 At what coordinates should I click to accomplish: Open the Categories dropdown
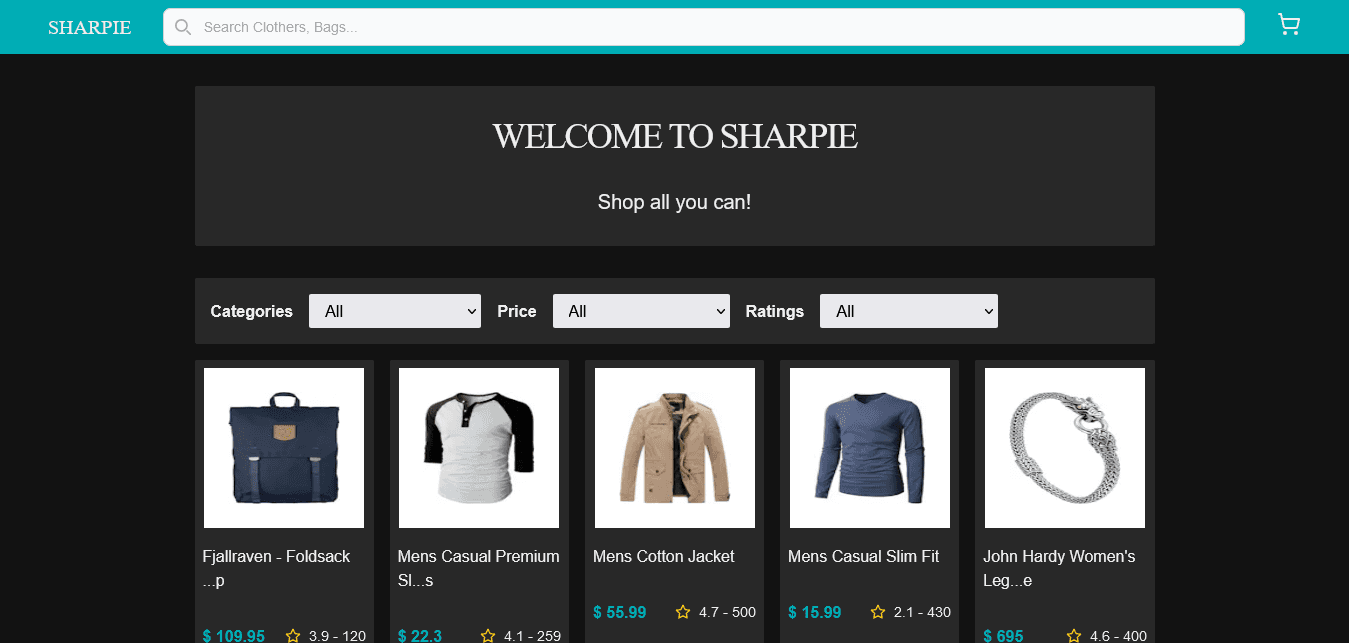(x=394, y=311)
